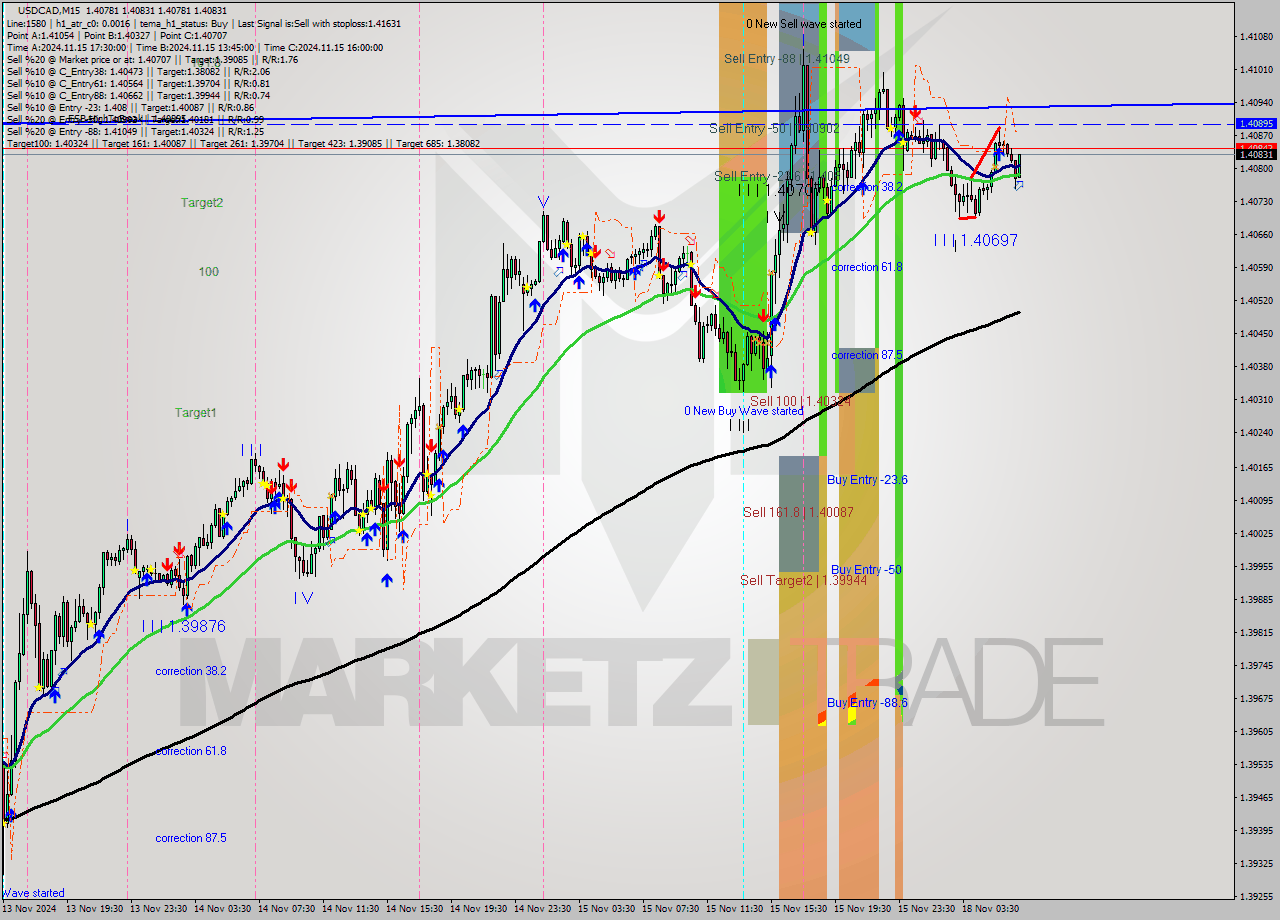Click the '15 Nov 19:30' time axis label
The height and width of the screenshot is (920, 1280).
(x=863, y=909)
